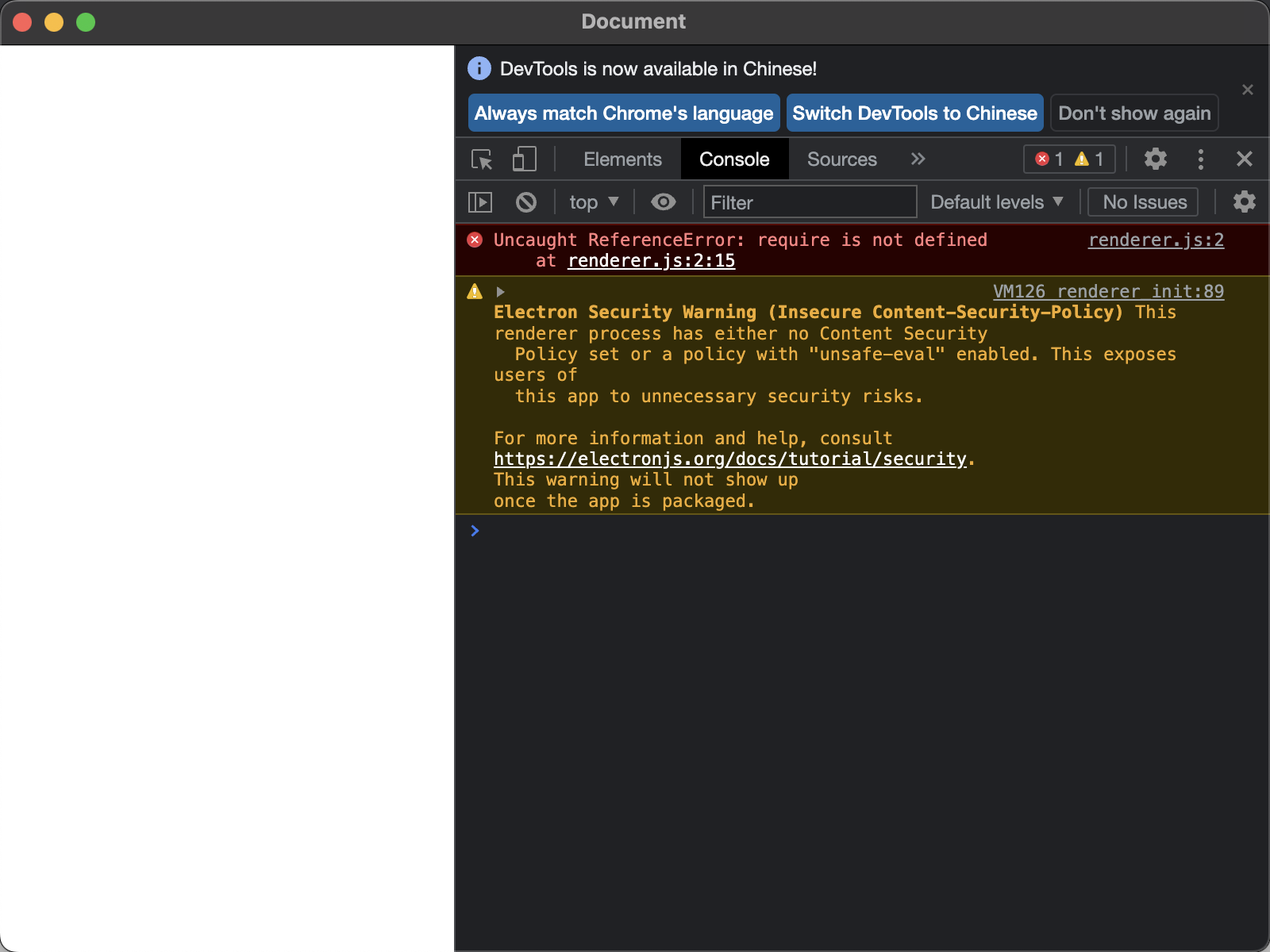Open DevTools settings gear icon

(1156, 159)
